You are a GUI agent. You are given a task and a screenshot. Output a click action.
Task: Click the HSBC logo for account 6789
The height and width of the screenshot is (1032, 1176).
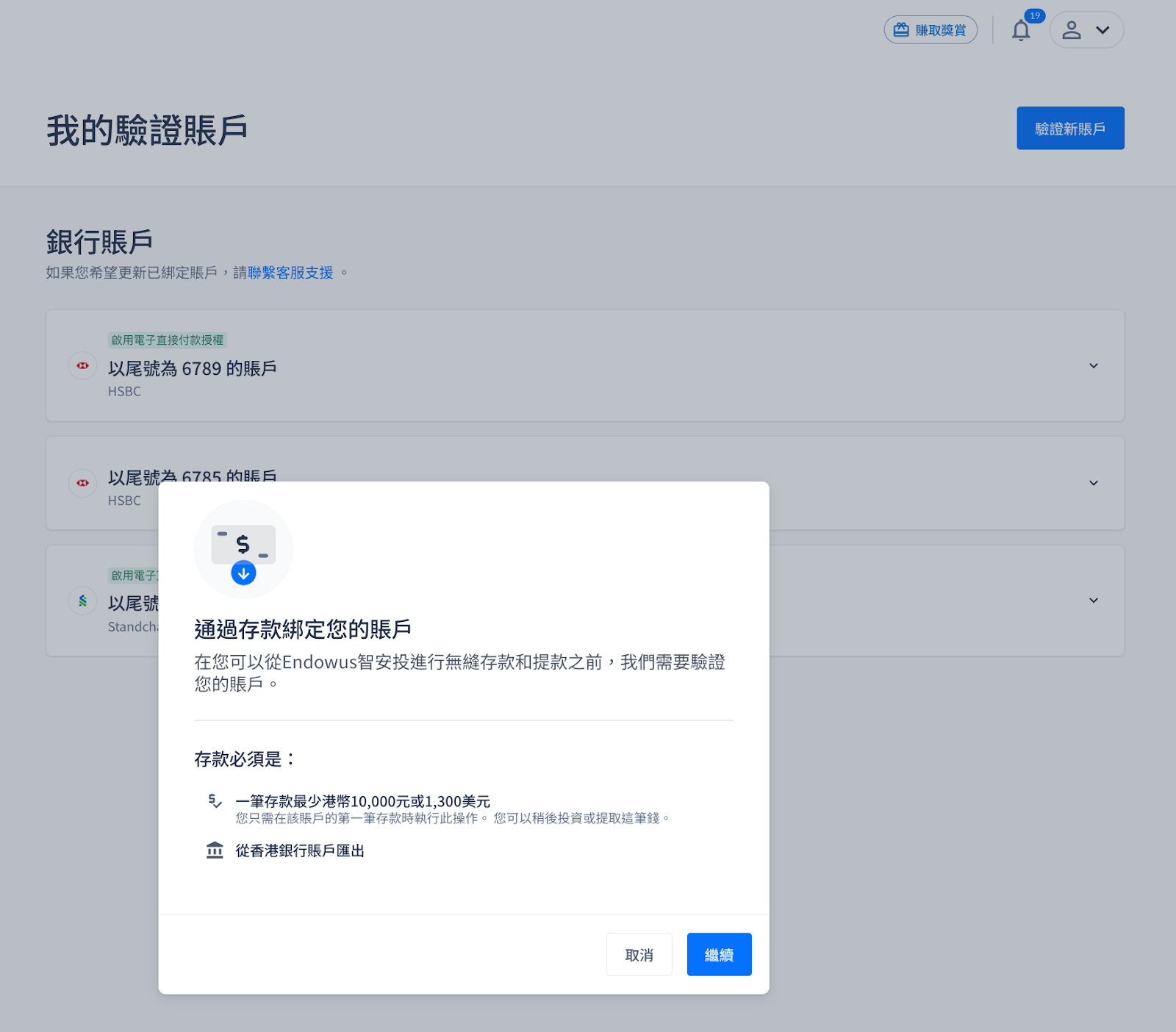[83, 365]
